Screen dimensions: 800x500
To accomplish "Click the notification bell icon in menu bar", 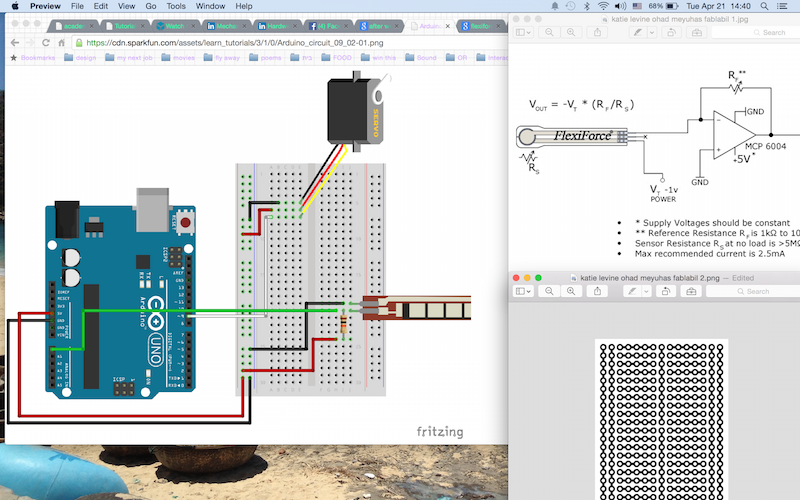I will (x=555, y=6).
